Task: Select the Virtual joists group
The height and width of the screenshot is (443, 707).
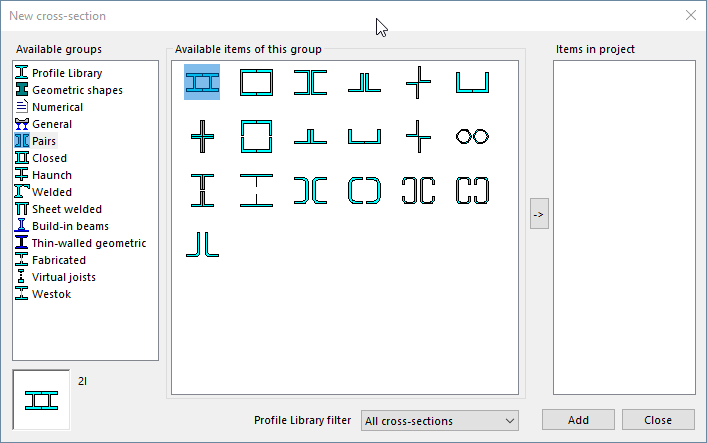Action: point(64,277)
